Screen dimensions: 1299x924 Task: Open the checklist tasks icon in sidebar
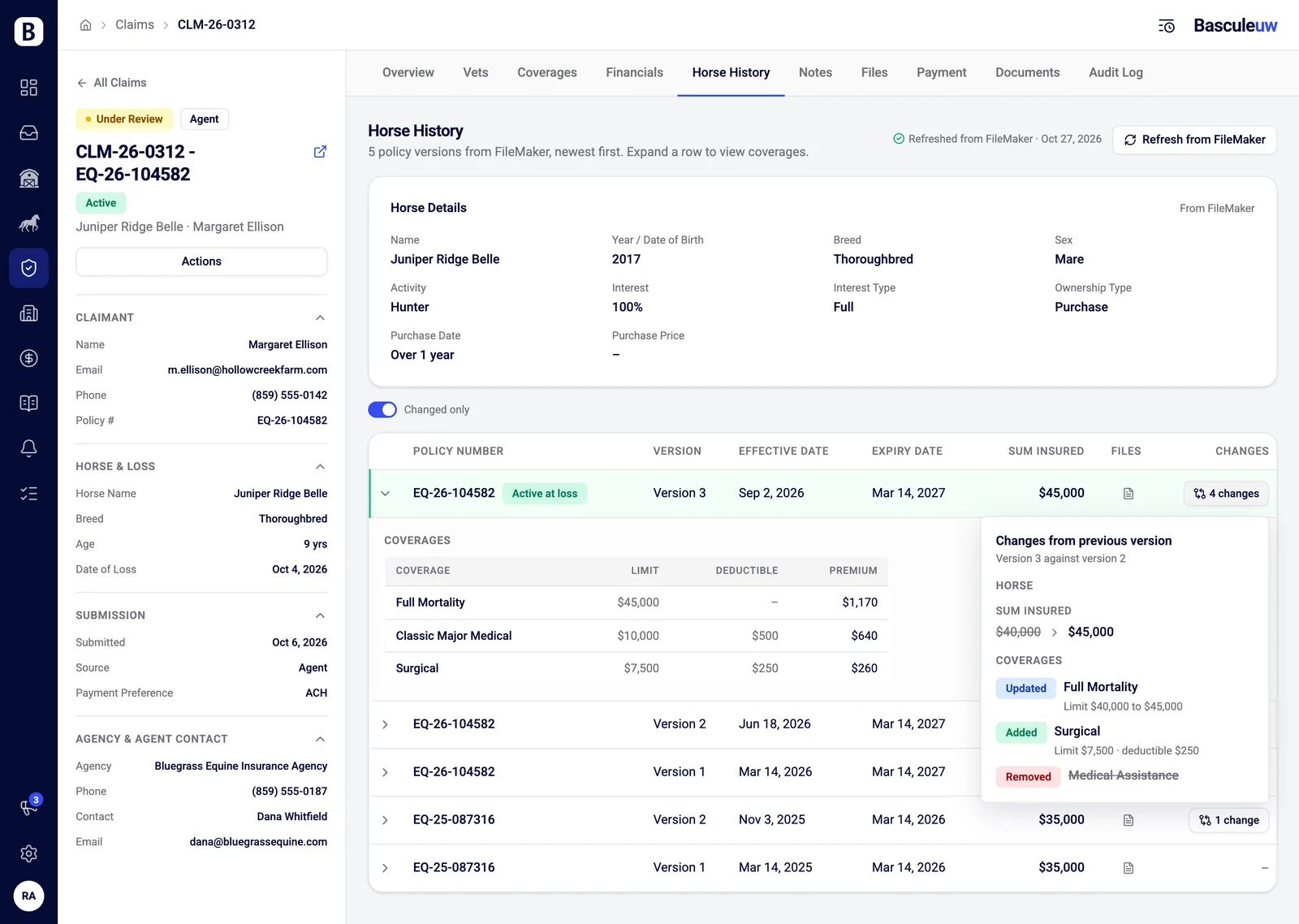tap(28, 494)
